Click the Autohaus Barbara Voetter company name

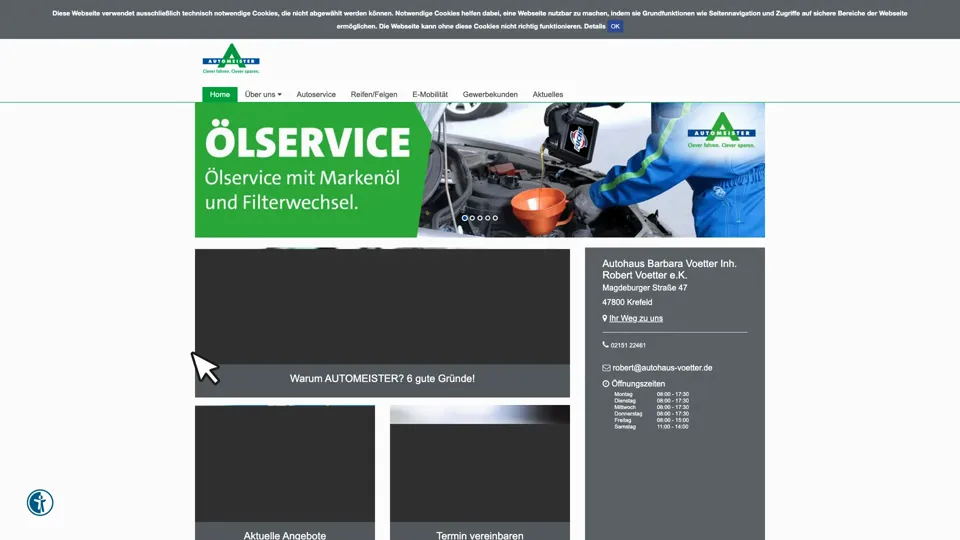[669, 269]
